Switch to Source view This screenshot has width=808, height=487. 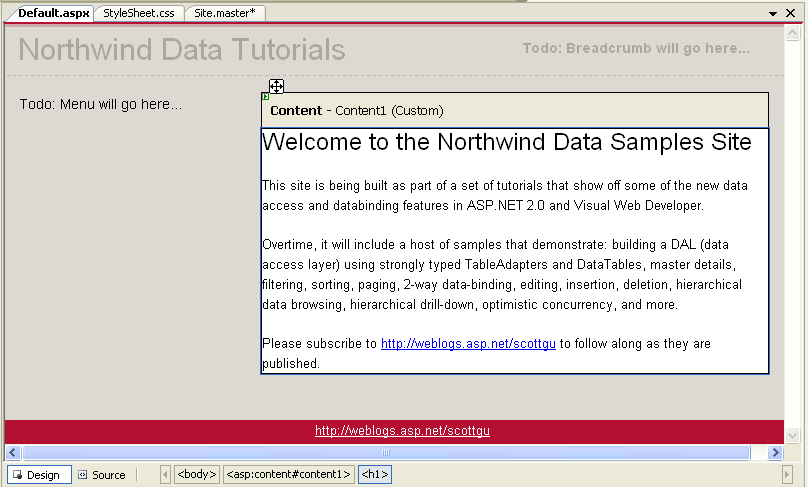[102, 475]
